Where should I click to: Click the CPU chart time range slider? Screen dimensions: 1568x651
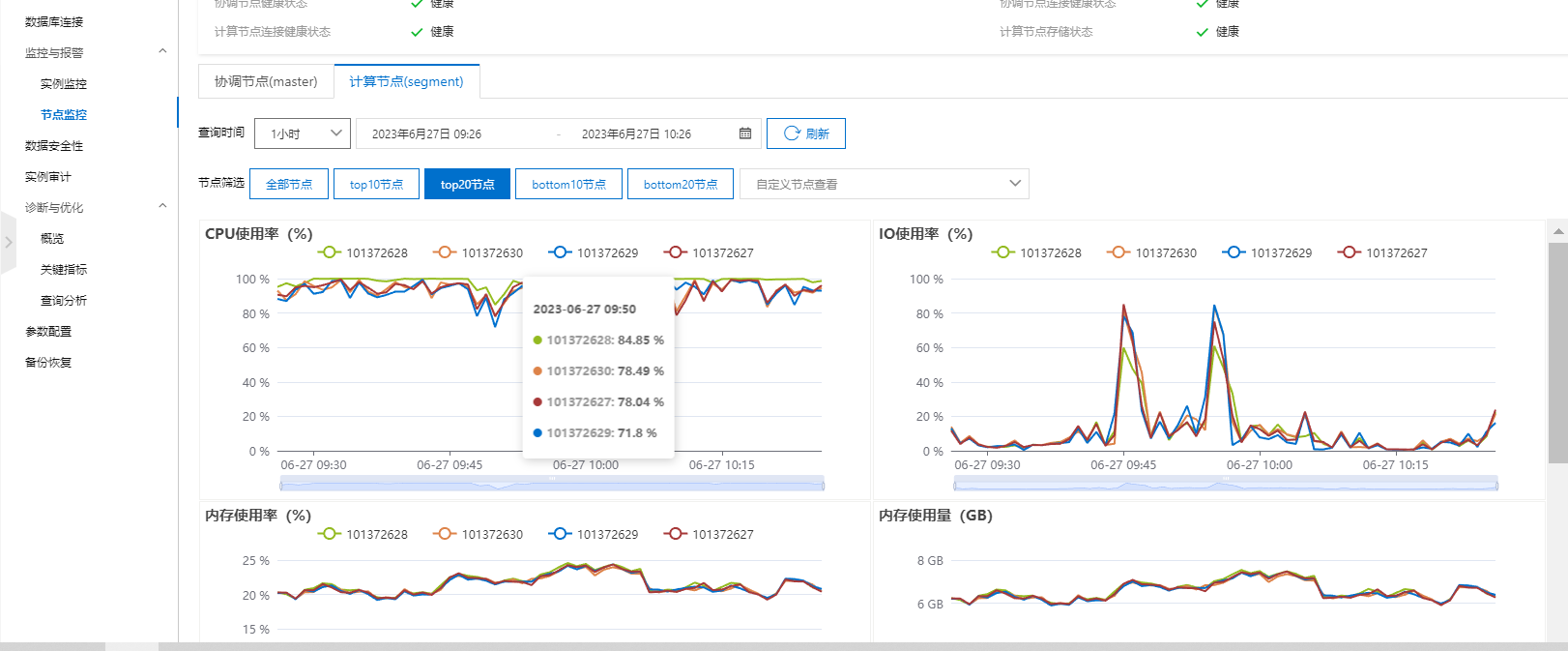pyautogui.click(x=551, y=483)
